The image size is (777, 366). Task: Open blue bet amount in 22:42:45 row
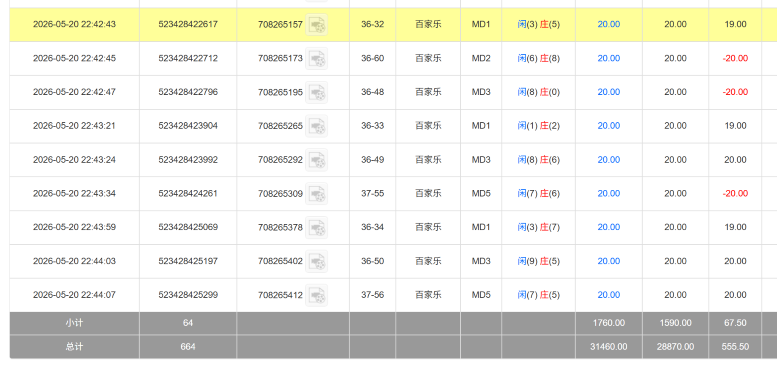(x=609, y=58)
